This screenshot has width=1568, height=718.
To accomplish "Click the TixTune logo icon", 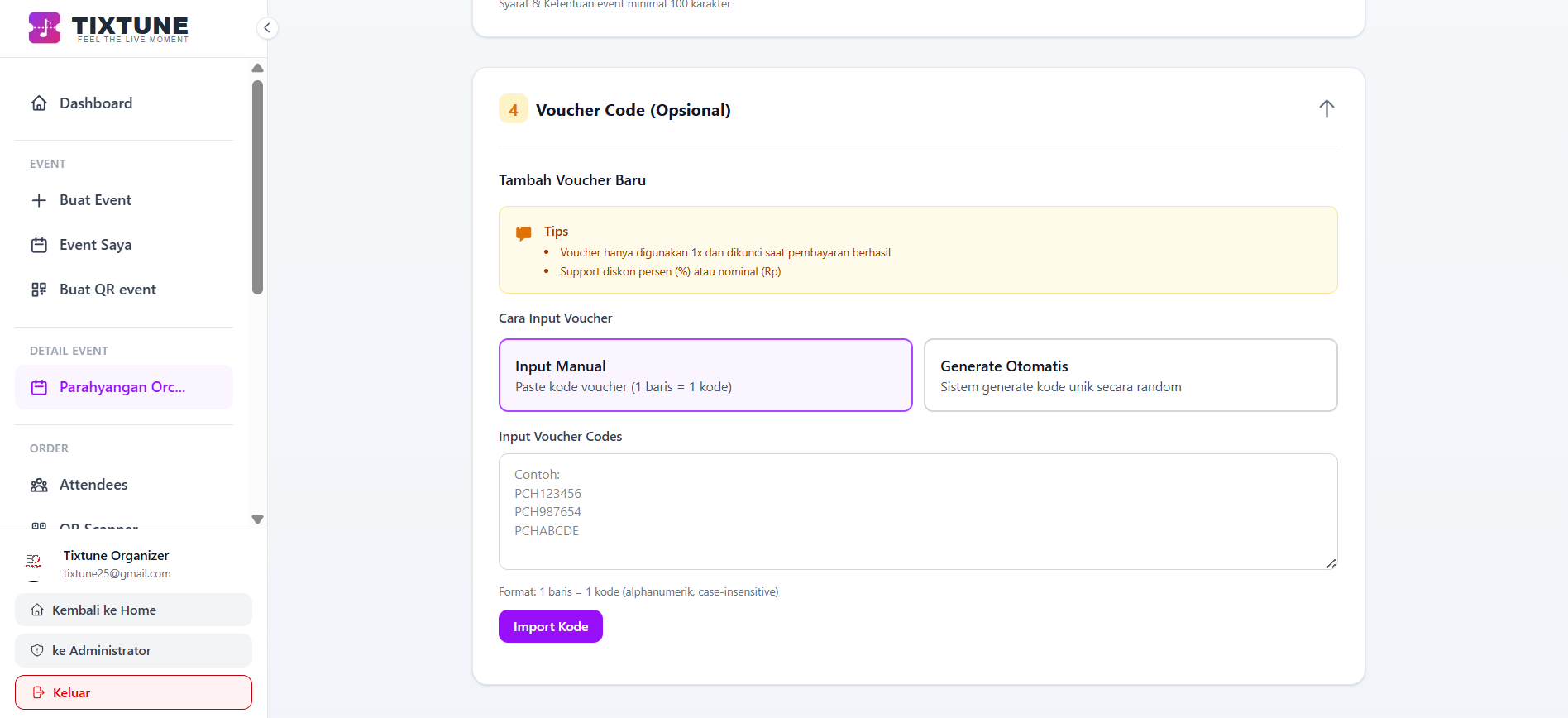I will [45, 27].
